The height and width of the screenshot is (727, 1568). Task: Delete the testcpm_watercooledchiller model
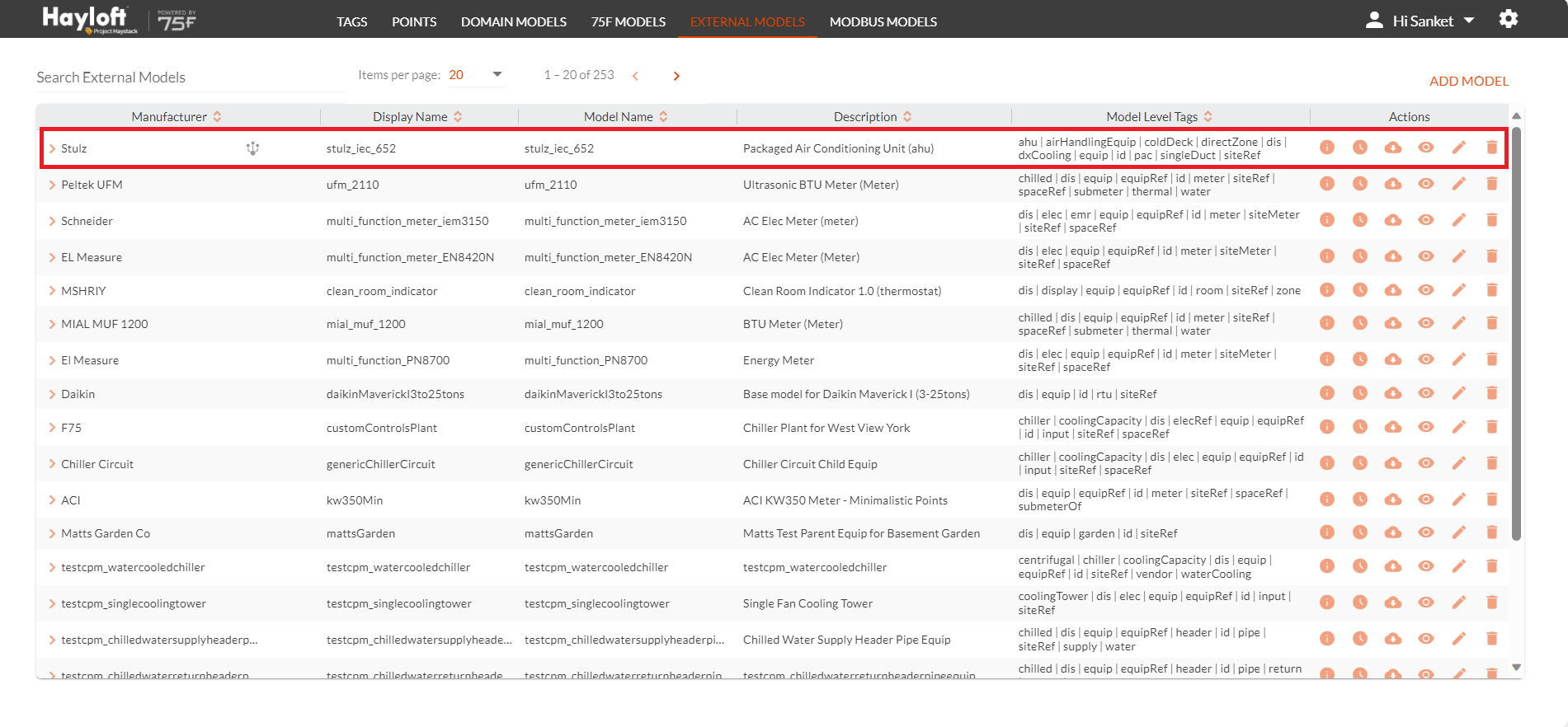1491,566
